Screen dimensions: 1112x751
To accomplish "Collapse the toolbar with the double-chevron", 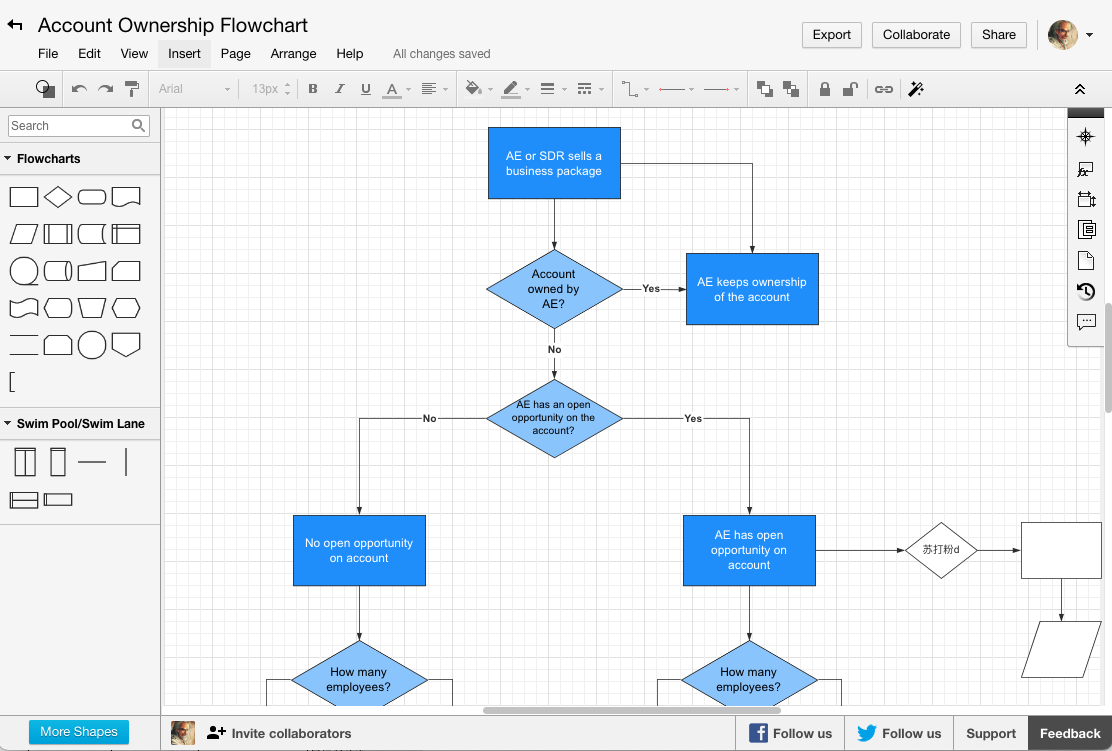I will click(1081, 89).
